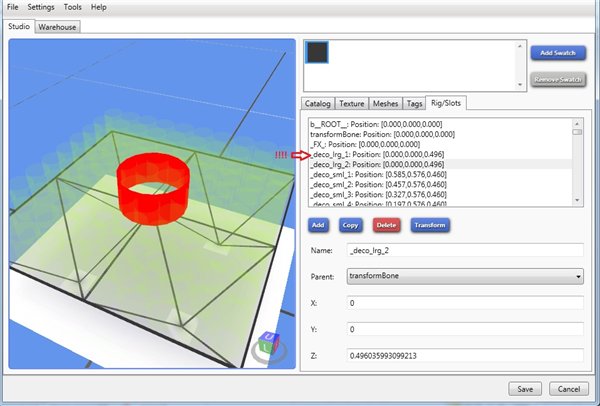The height and width of the screenshot is (406, 600).
Task: Click the Z position input field
Action: coord(464,354)
